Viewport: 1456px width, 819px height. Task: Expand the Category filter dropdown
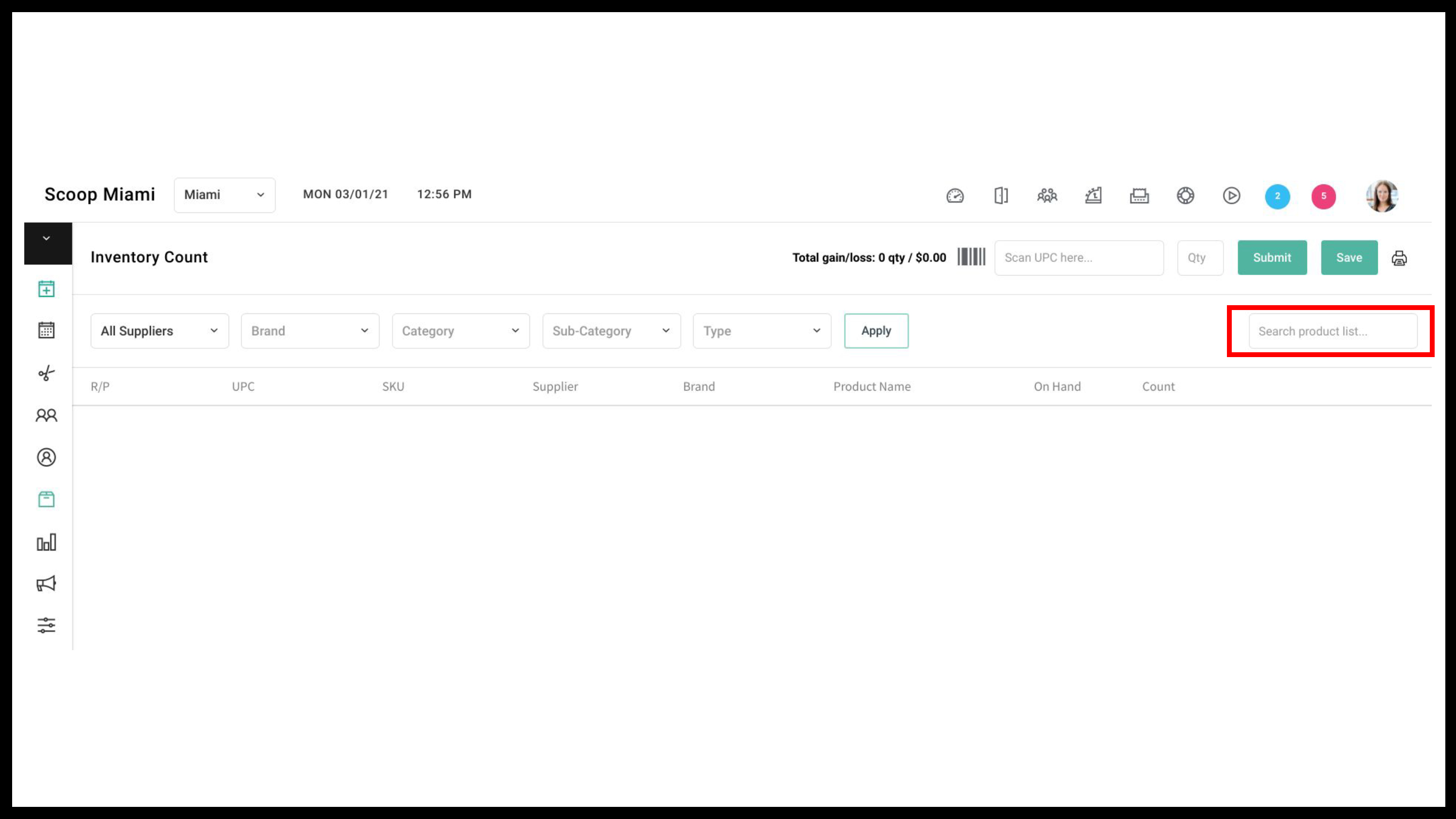tap(461, 331)
